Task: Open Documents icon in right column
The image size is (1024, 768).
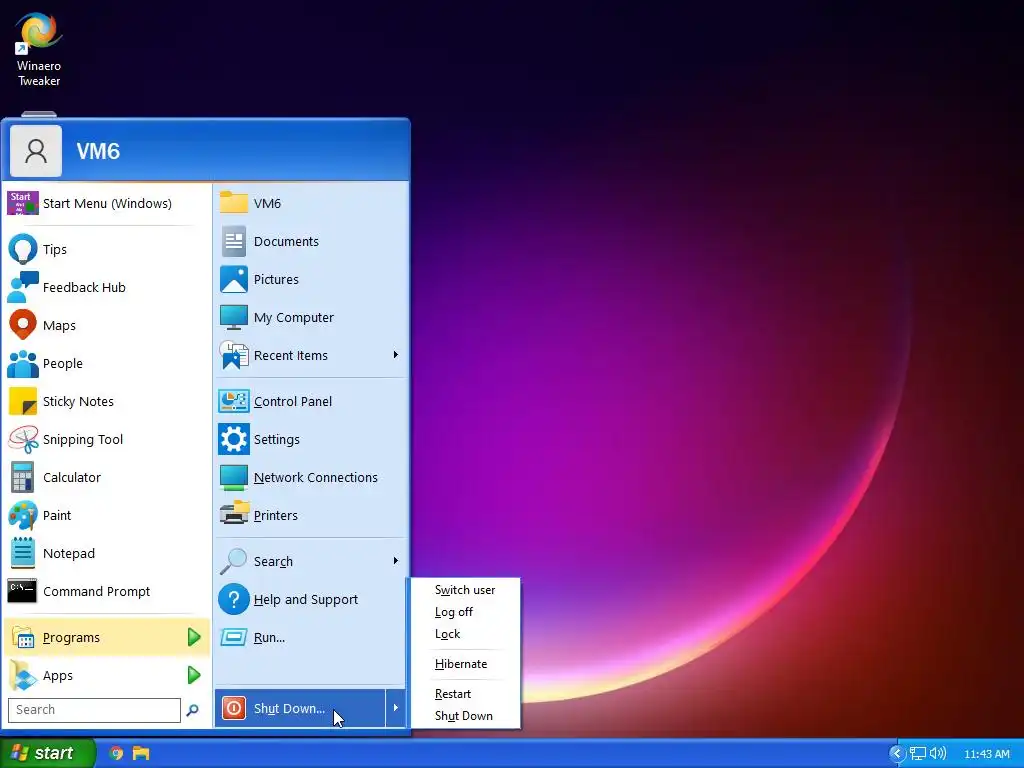Action: point(234,242)
